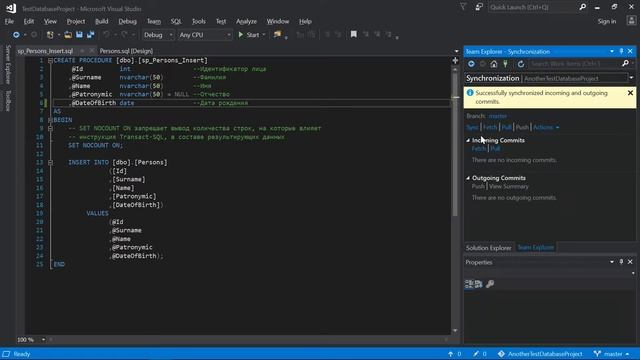This screenshot has height=360, width=640.
Task: Pin the Team Explorer panel
Action: coord(621,51)
